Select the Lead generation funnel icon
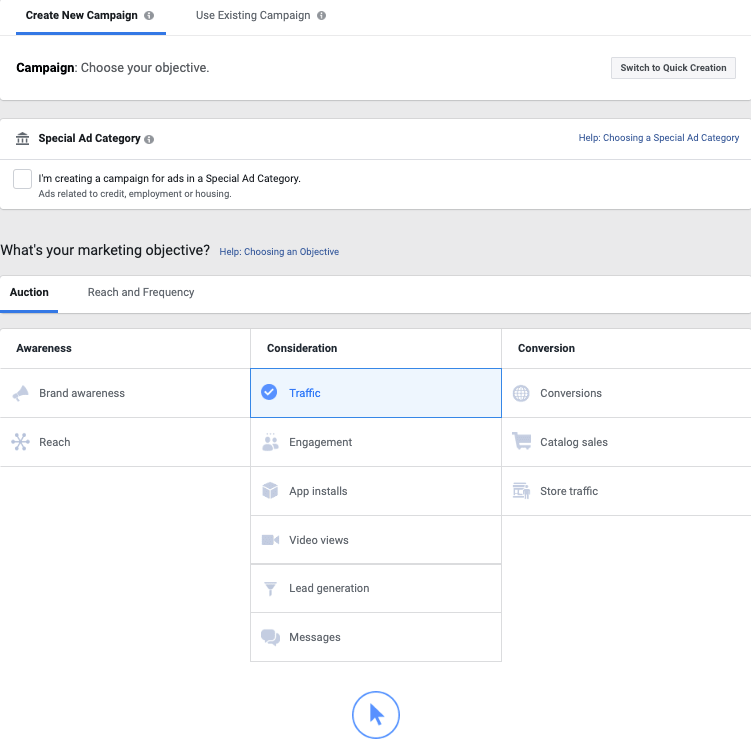Image resolution: width=751 pixels, height=741 pixels. tap(270, 589)
